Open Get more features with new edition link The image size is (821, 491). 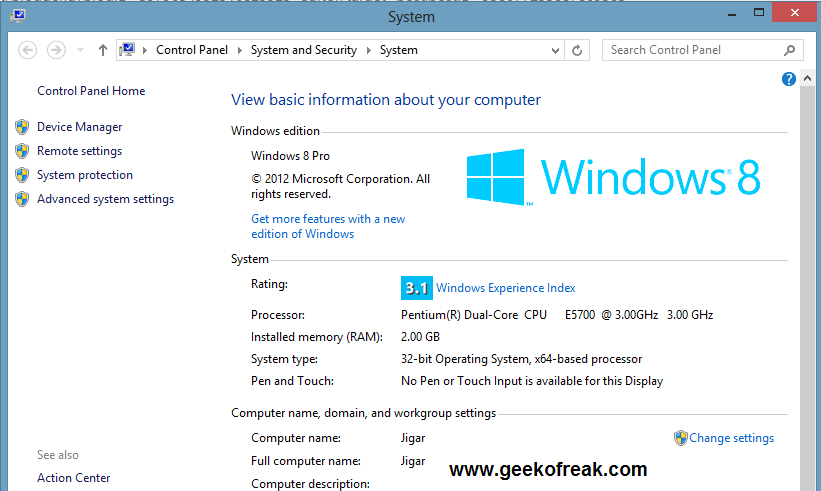click(328, 226)
